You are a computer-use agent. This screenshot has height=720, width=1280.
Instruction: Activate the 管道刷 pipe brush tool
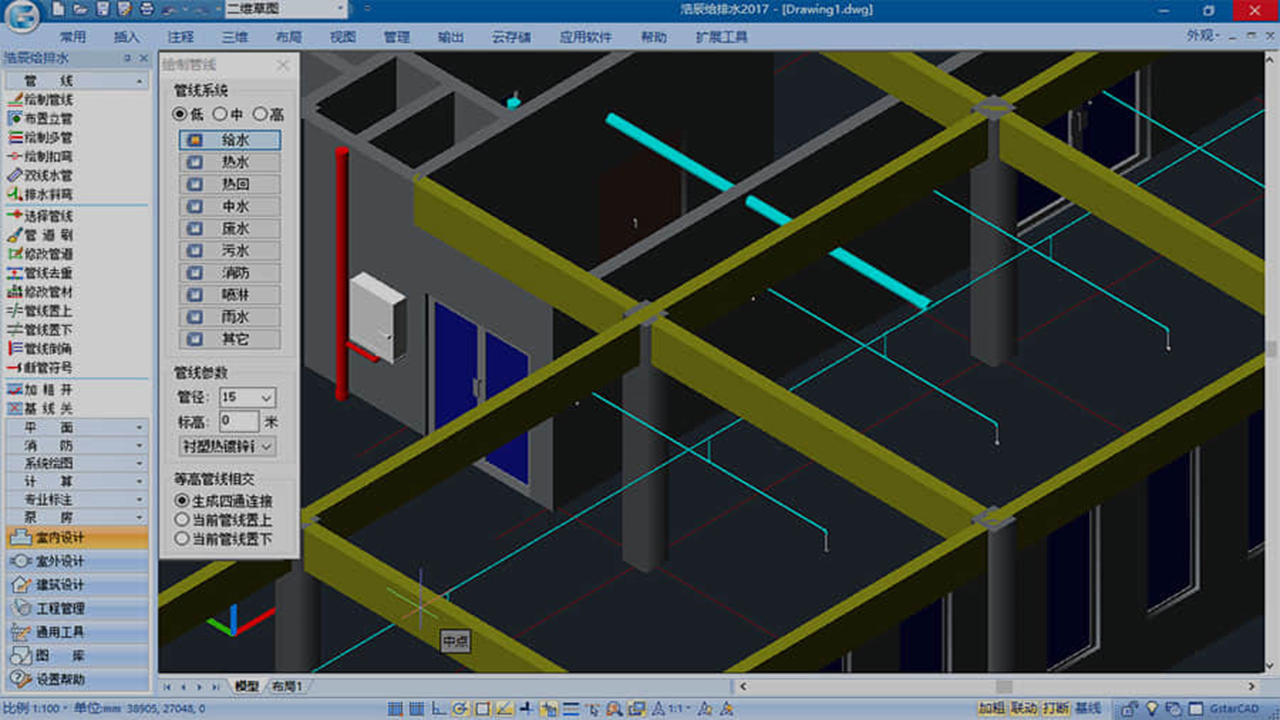coord(48,235)
